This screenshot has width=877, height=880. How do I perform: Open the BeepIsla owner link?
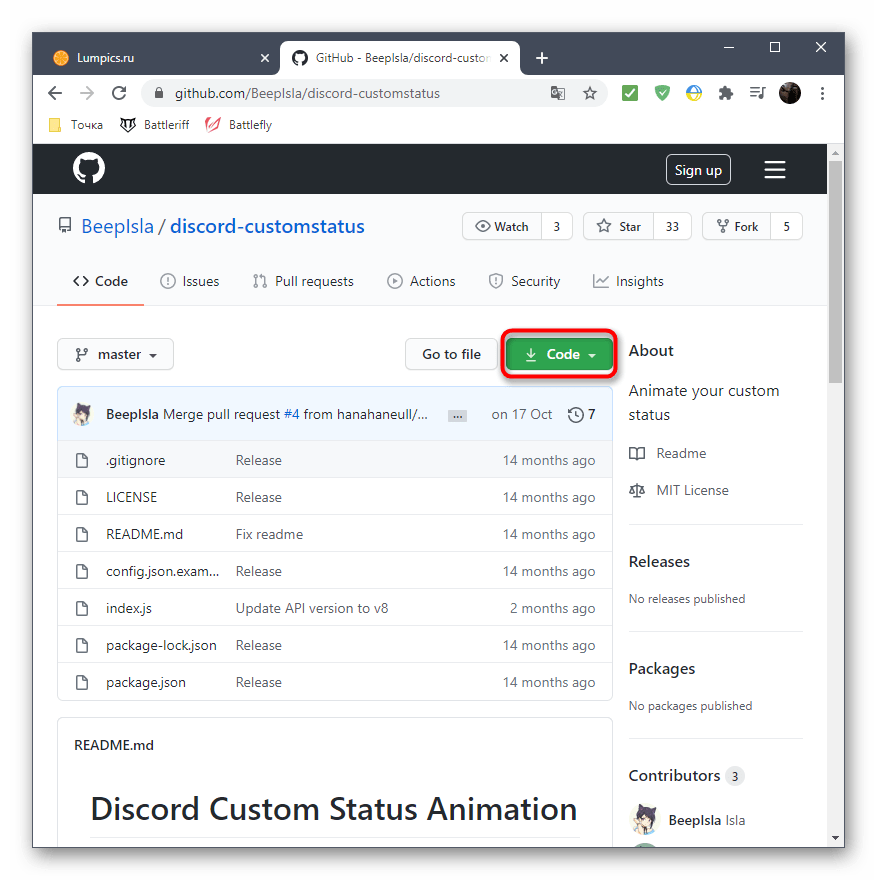click(117, 226)
